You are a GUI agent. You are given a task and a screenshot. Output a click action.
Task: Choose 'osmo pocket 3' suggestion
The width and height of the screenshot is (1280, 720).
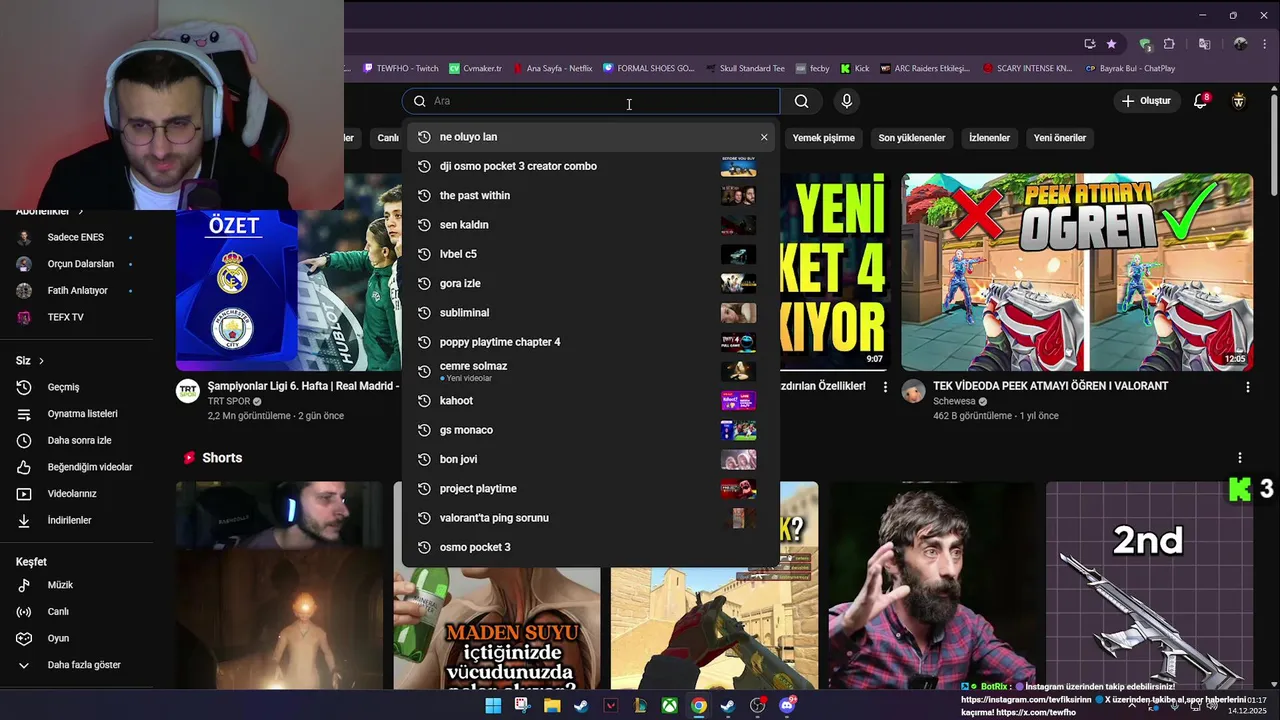[x=590, y=547]
